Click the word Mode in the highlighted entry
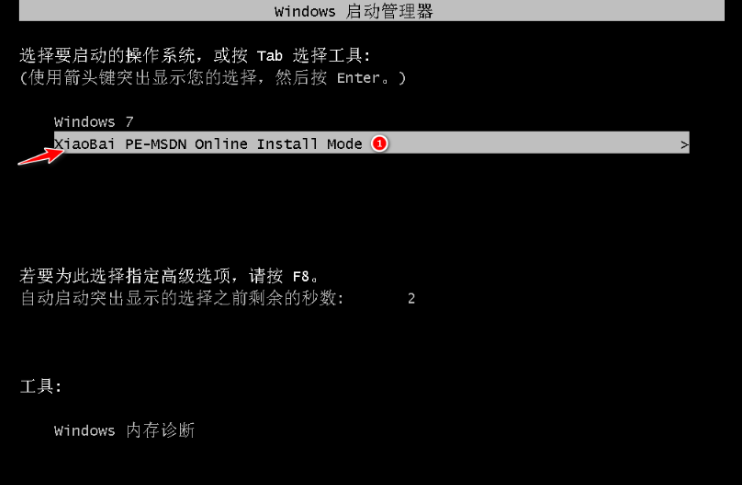The width and height of the screenshot is (742, 485). (344, 143)
